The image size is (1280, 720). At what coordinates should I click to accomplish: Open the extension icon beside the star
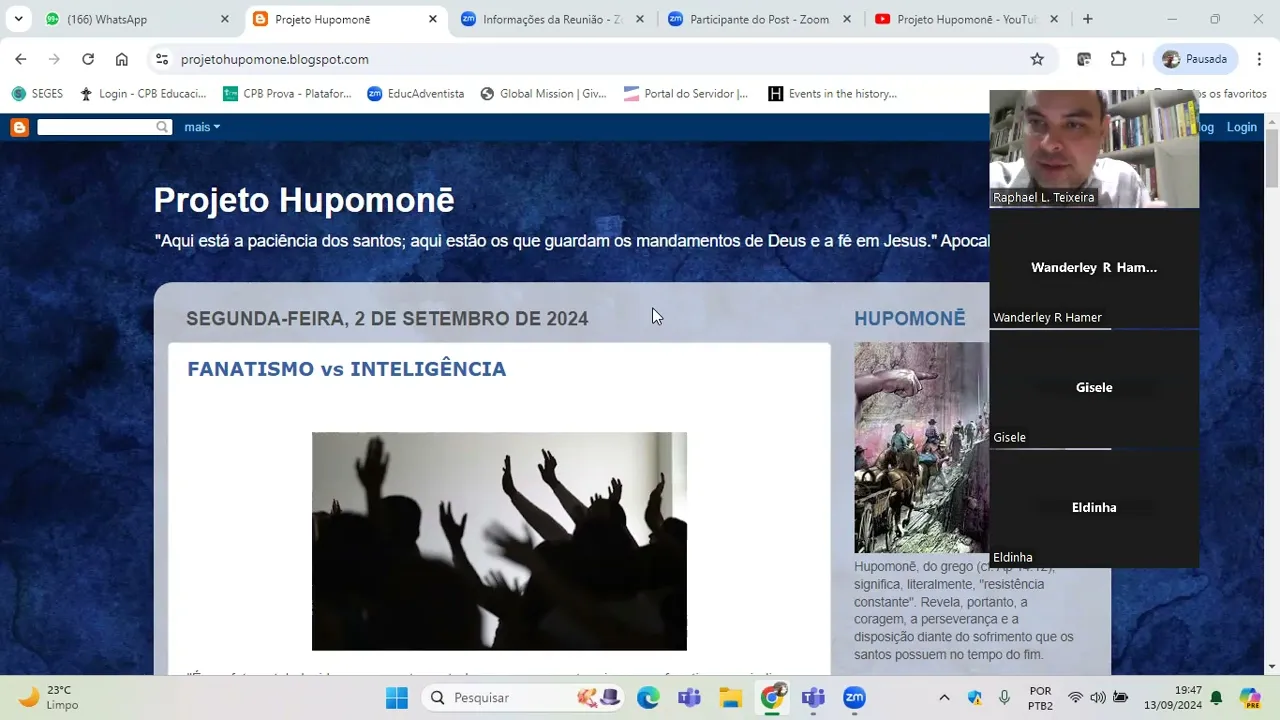click(1083, 59)
